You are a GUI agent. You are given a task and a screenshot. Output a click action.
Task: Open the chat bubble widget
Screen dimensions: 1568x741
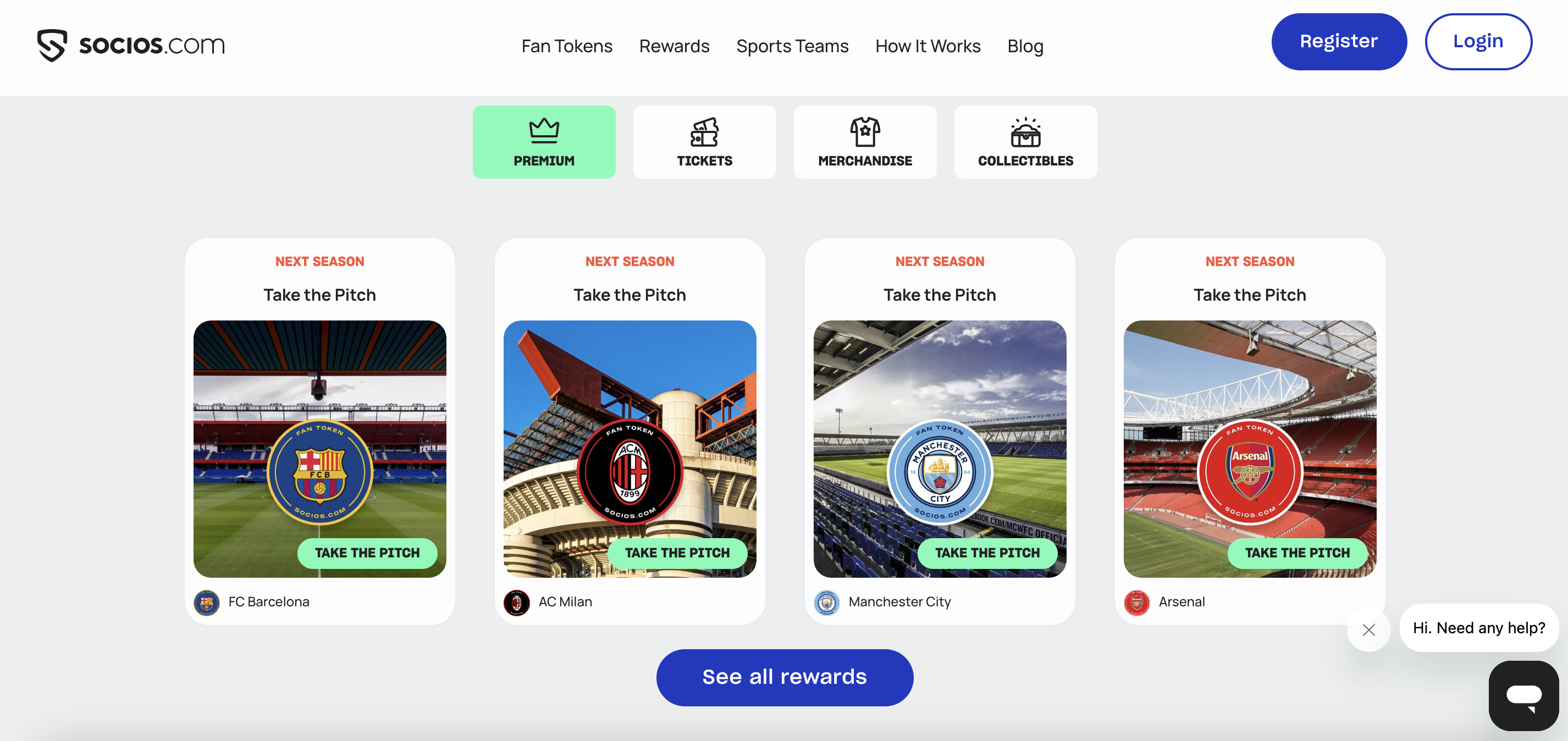[x=1523, y=695]
